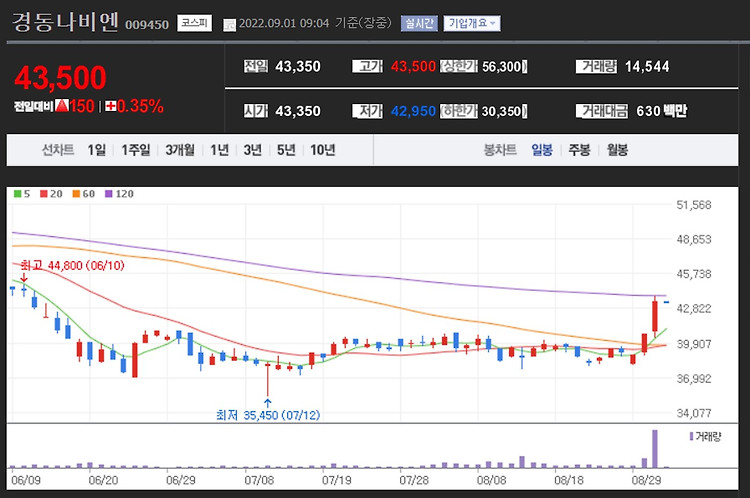Click the 하한가 value 30,350
The image size is (750, 498).
(x=503, y=111)
